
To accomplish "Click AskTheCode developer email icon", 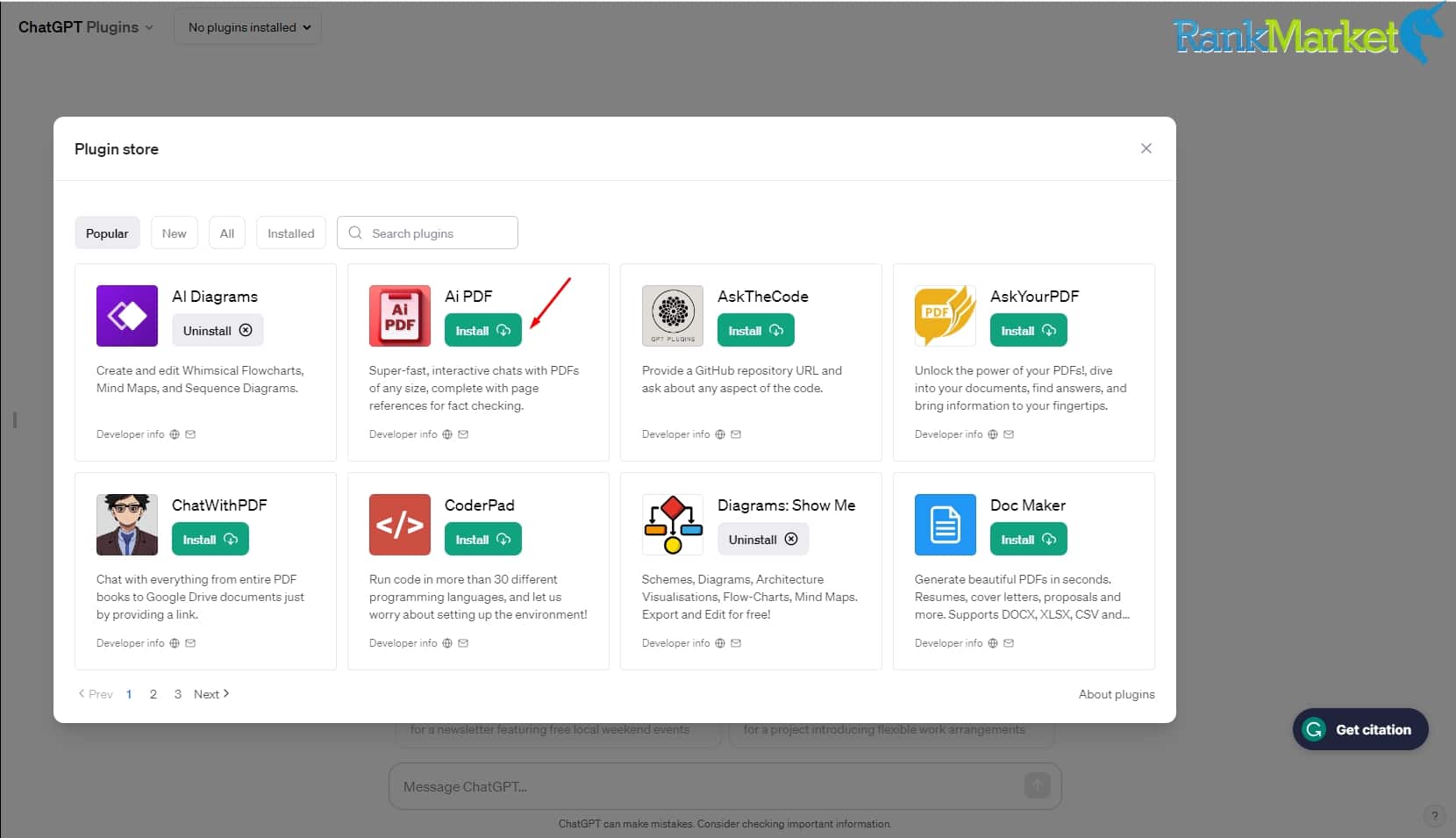I will tap(736, 434).
